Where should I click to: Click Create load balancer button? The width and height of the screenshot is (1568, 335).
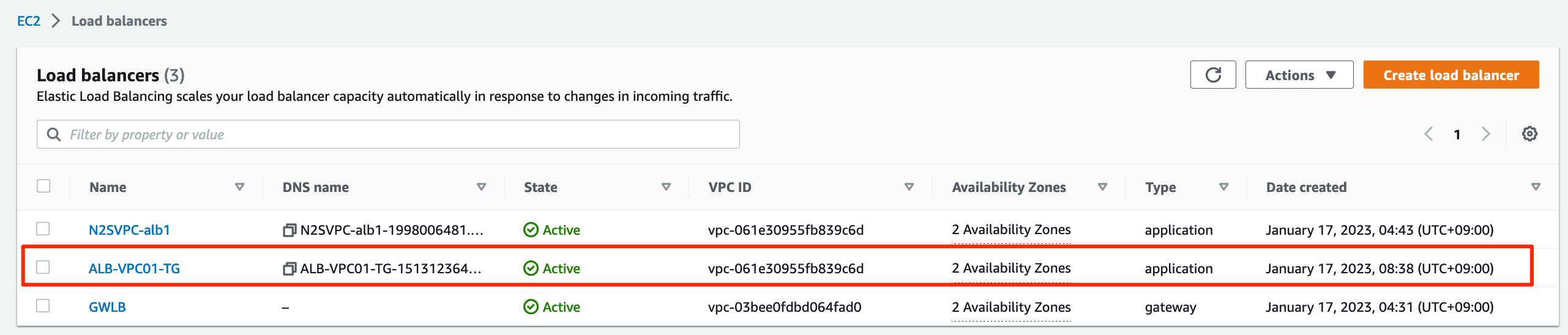[1450, 75]
